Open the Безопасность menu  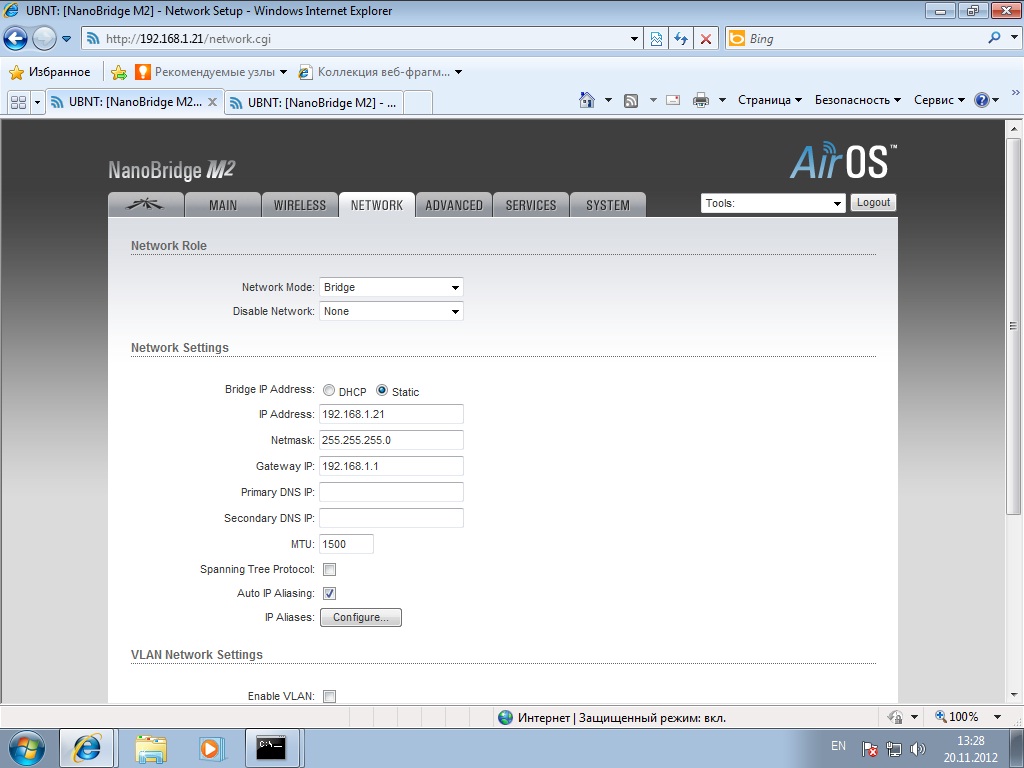(x=857, y=100)
